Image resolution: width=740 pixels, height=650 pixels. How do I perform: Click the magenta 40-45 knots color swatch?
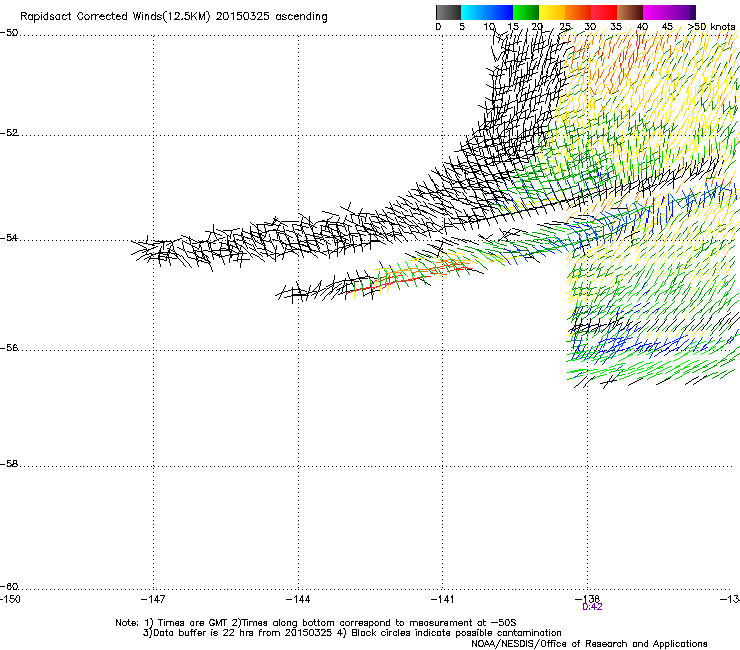tap(656, 12)
